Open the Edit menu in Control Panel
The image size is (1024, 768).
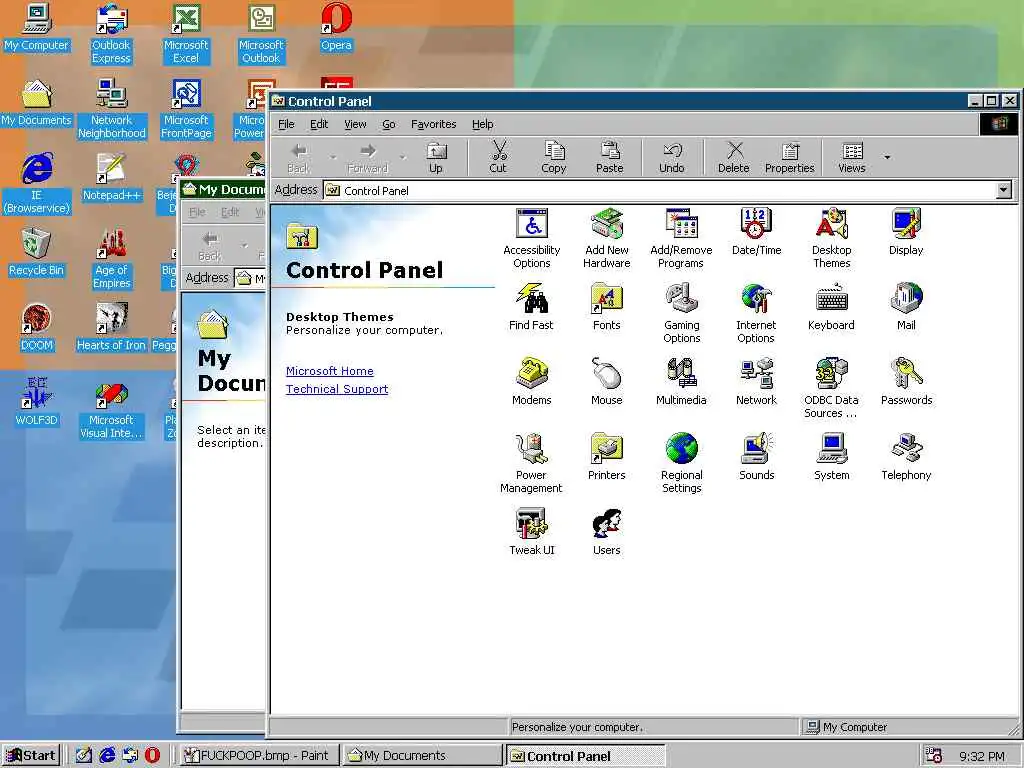click(319, 124)
